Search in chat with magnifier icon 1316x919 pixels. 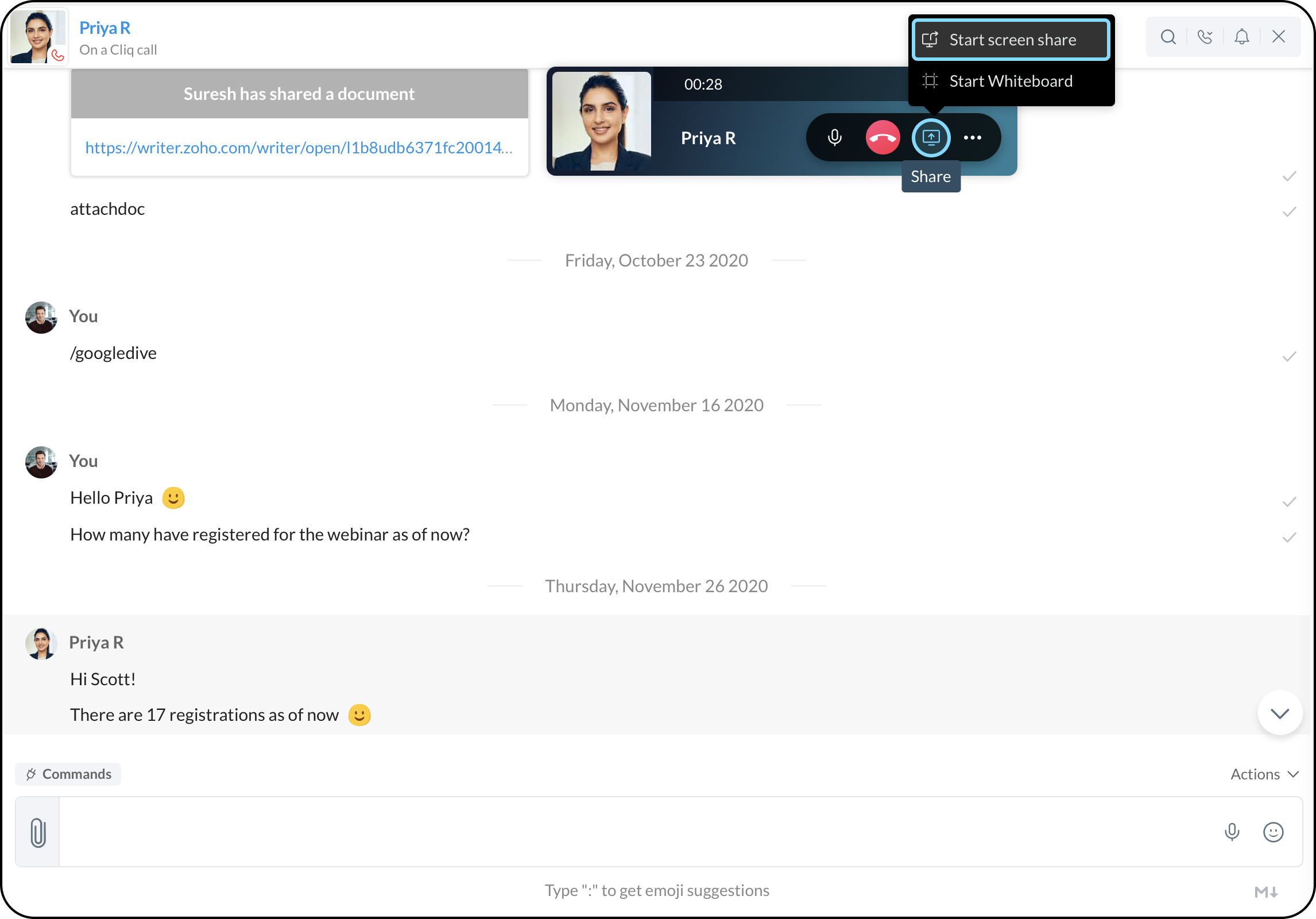[x=1168, y=37]
